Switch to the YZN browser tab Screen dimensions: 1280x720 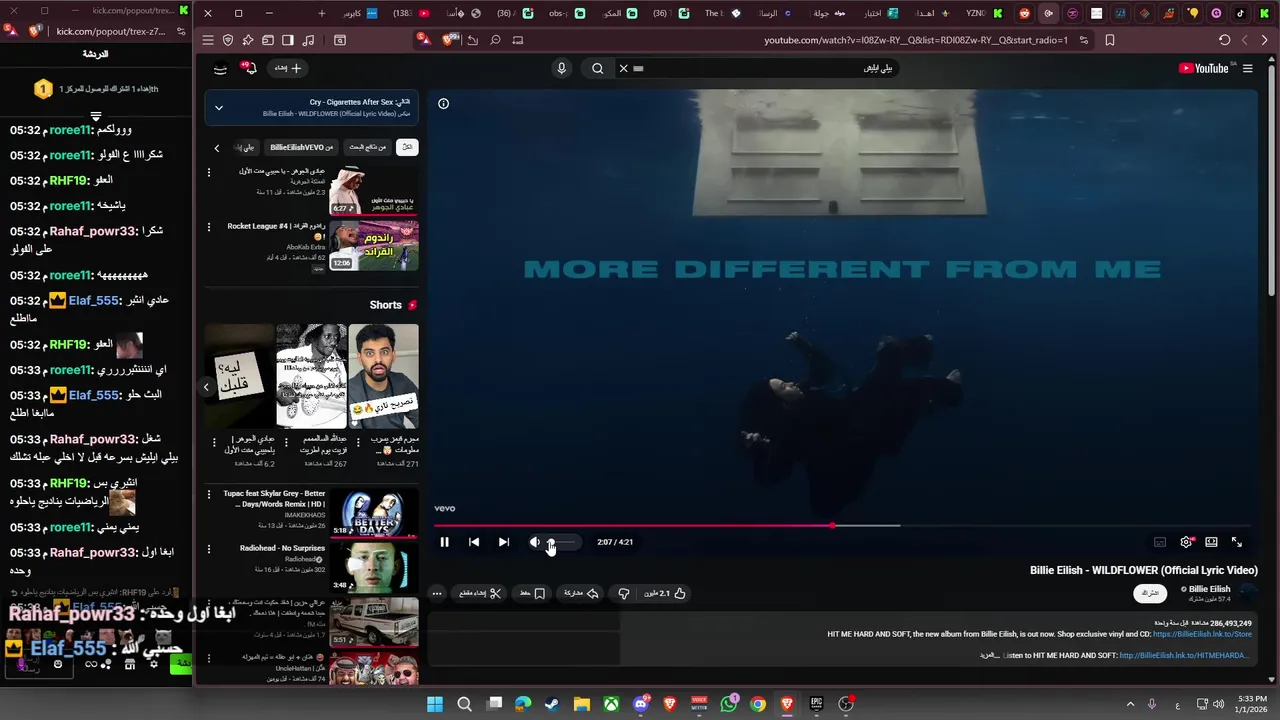(x=985, y=13)
